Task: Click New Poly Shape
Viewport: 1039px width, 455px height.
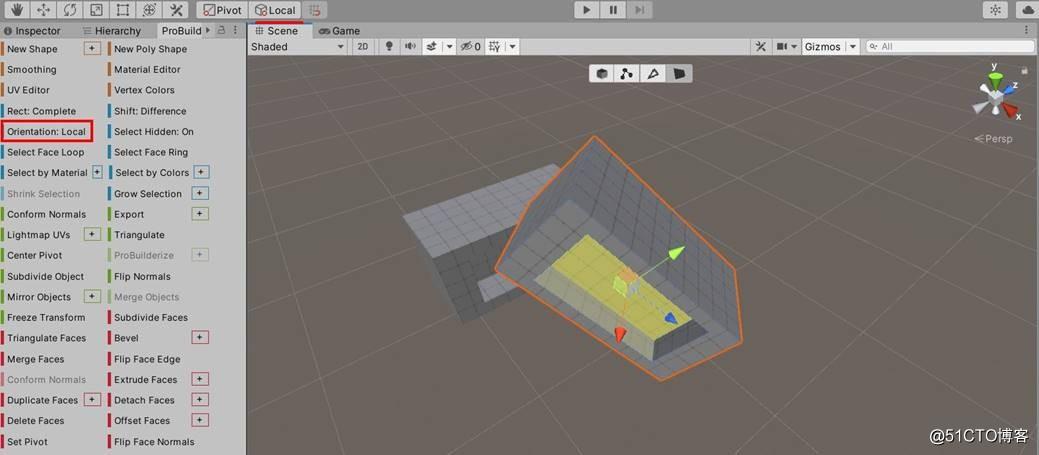Action: point(150,48)
